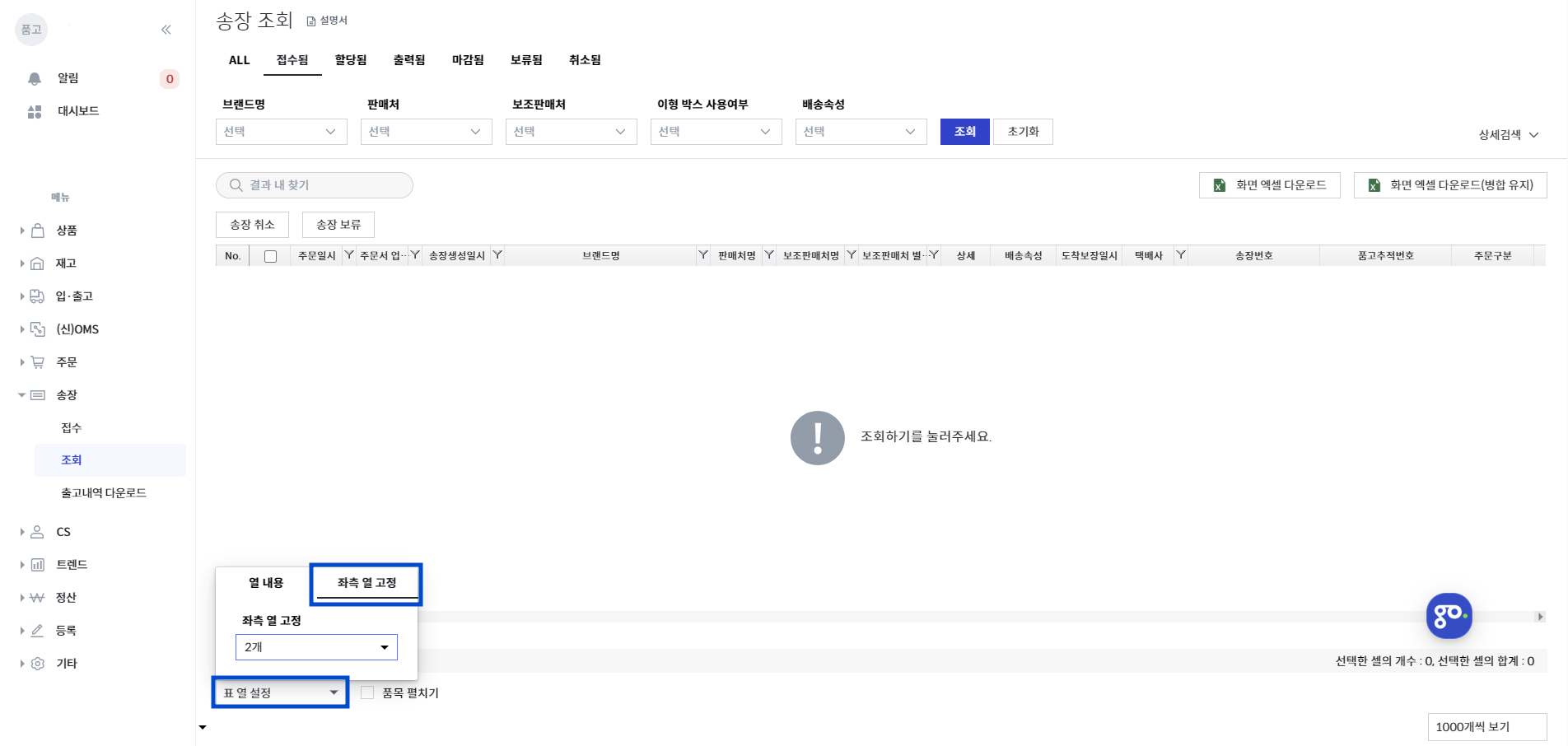
Task: Switch to the 할당됨 tab
Action: [x=351, y=60]
